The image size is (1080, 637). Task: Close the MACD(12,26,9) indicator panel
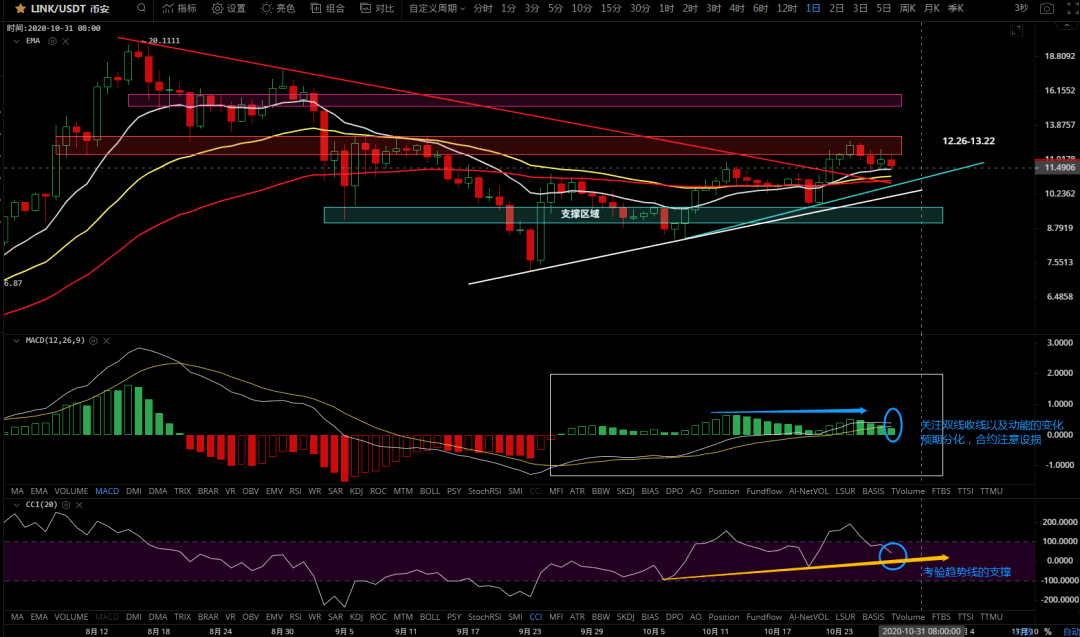[106, 341]
